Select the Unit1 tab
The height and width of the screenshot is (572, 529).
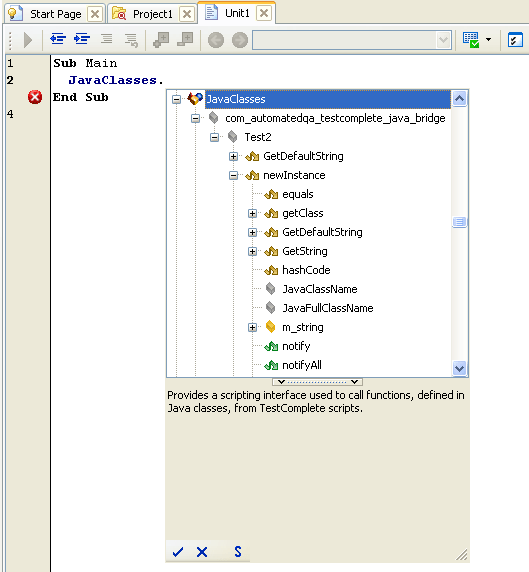pos(237,13)
